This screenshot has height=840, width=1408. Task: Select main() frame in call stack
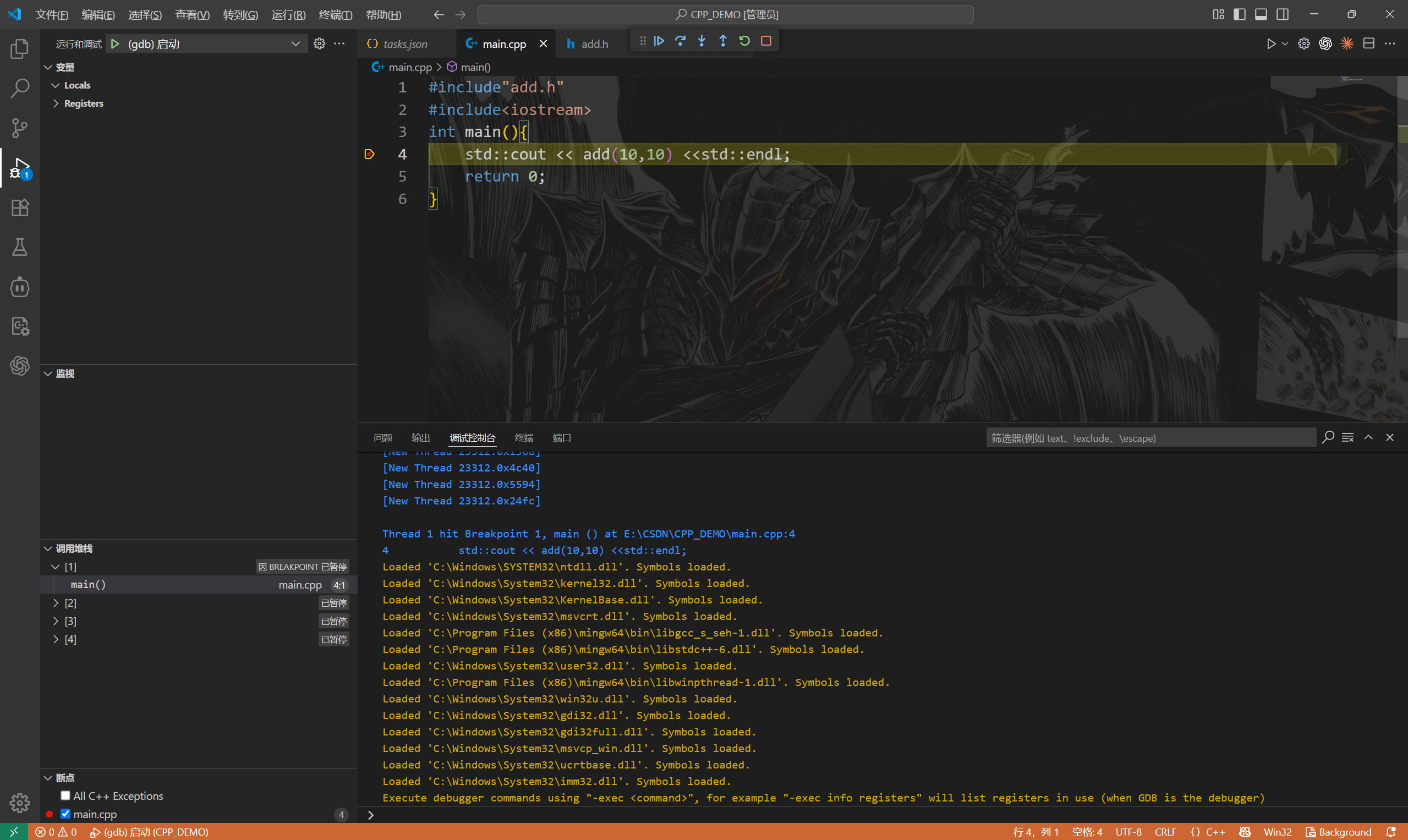coord(198,585)
